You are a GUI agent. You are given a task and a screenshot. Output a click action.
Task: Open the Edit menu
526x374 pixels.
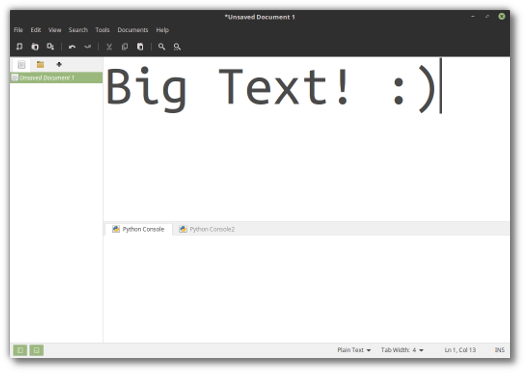point(36,30)
